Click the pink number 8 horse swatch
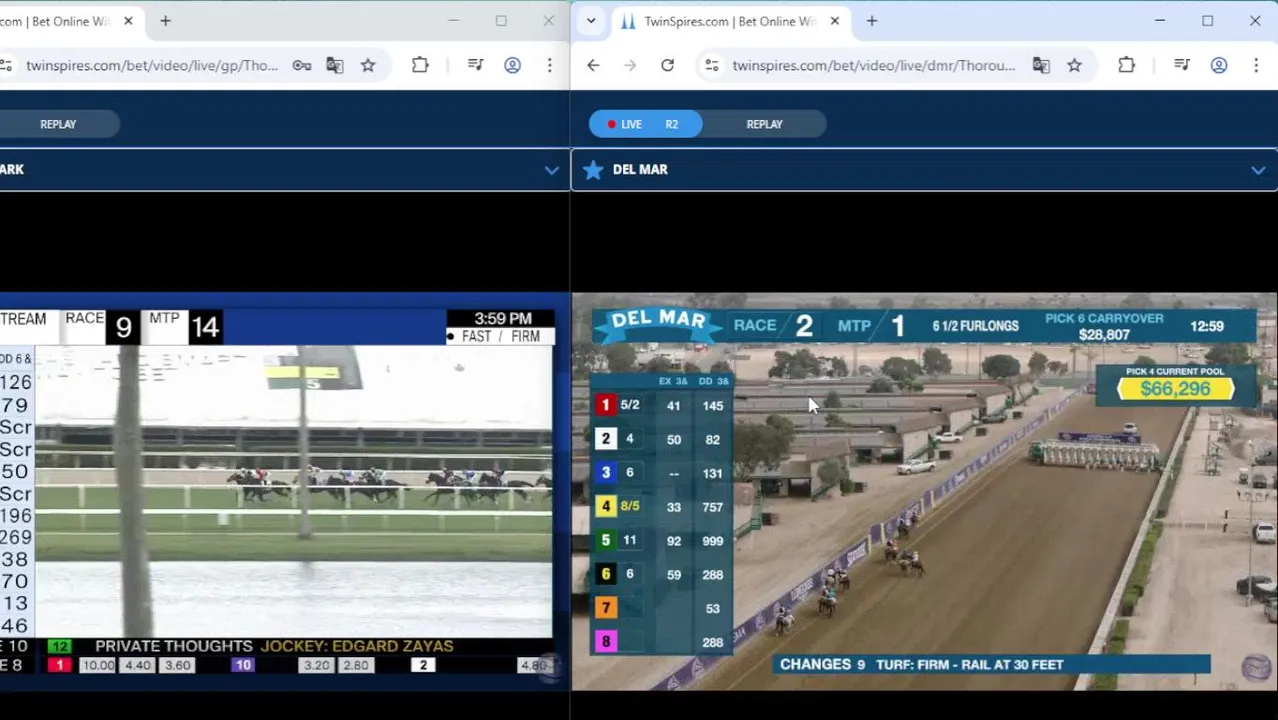The image size is (1278, 720). coord(605,641)
